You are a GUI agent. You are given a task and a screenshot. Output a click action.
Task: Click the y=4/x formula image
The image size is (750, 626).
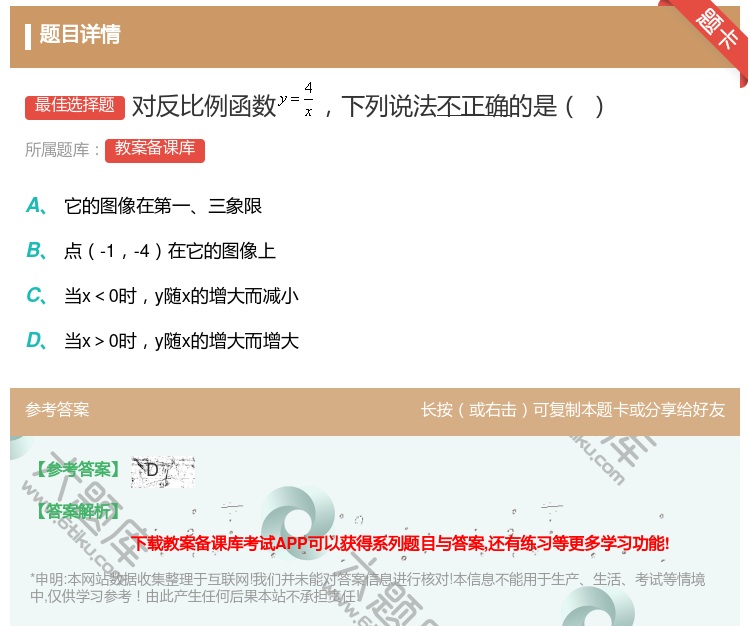(296, 99)
